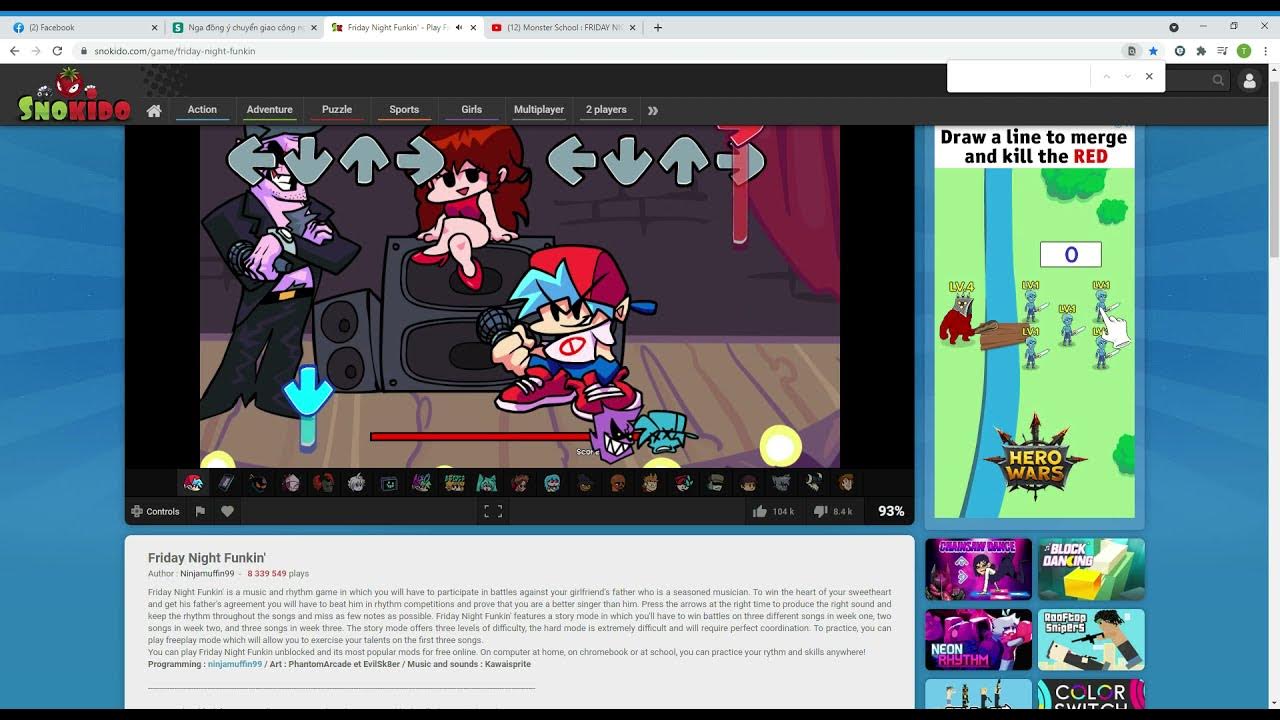Image resolution: width=1280 pixels, height=720 pixels.
Task: Open the Girls games category
Action: (x=472, y=110)
